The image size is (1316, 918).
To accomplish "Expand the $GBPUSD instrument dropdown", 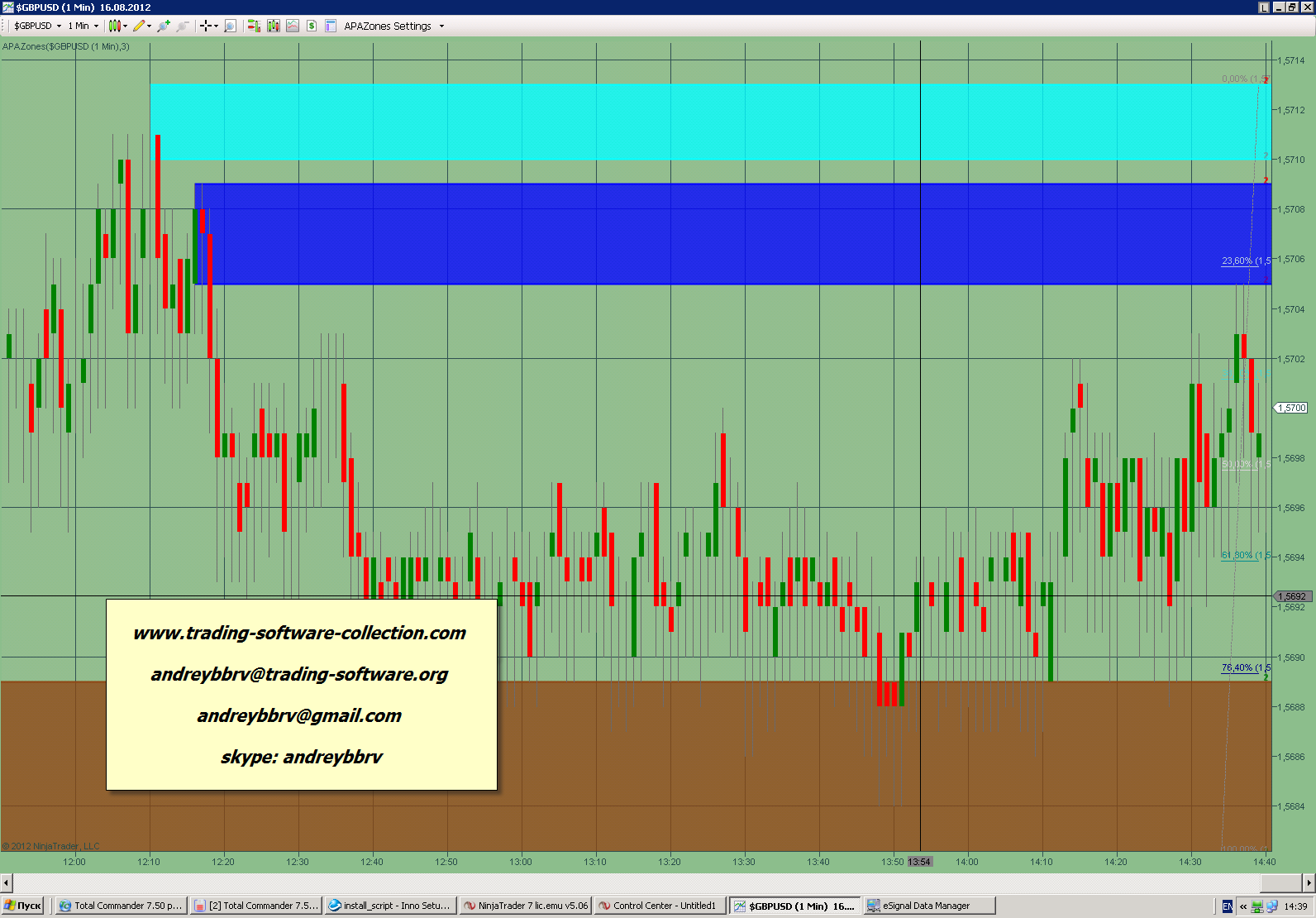I will click(x=37, y=26).
